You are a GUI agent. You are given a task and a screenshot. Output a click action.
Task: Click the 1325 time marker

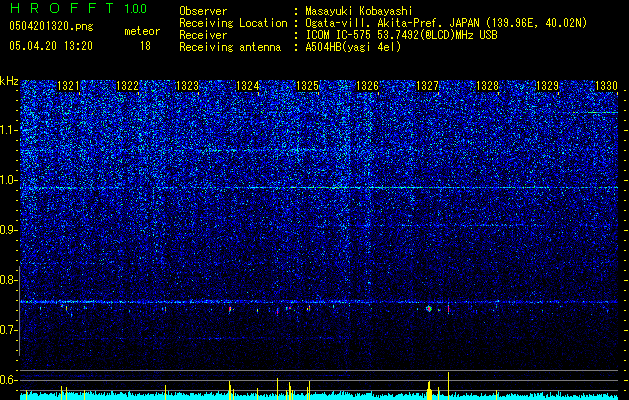[307, 86]
